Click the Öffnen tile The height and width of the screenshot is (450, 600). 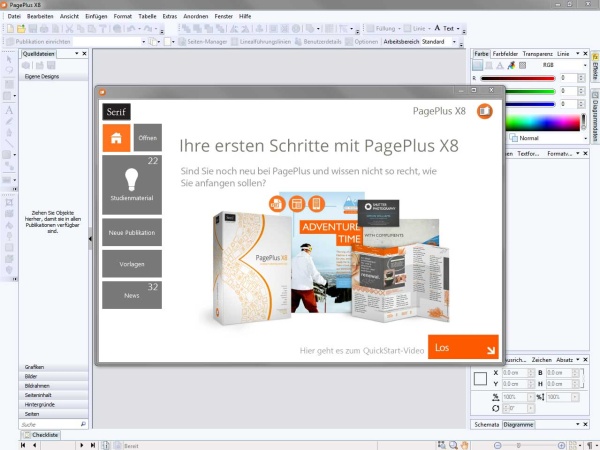point(148,138)
